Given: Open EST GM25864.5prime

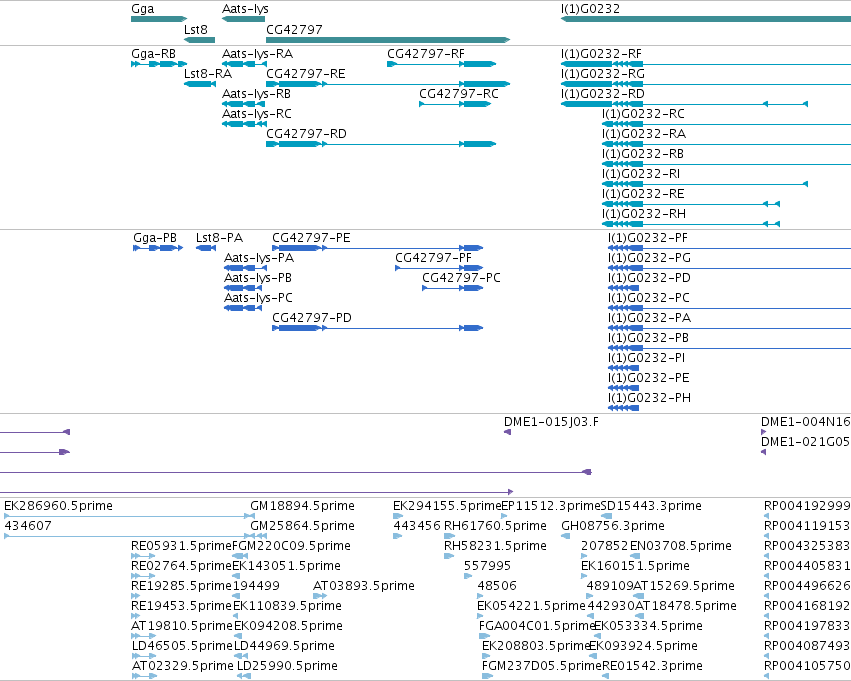Looking at the screenshot, I should (302, 526).
